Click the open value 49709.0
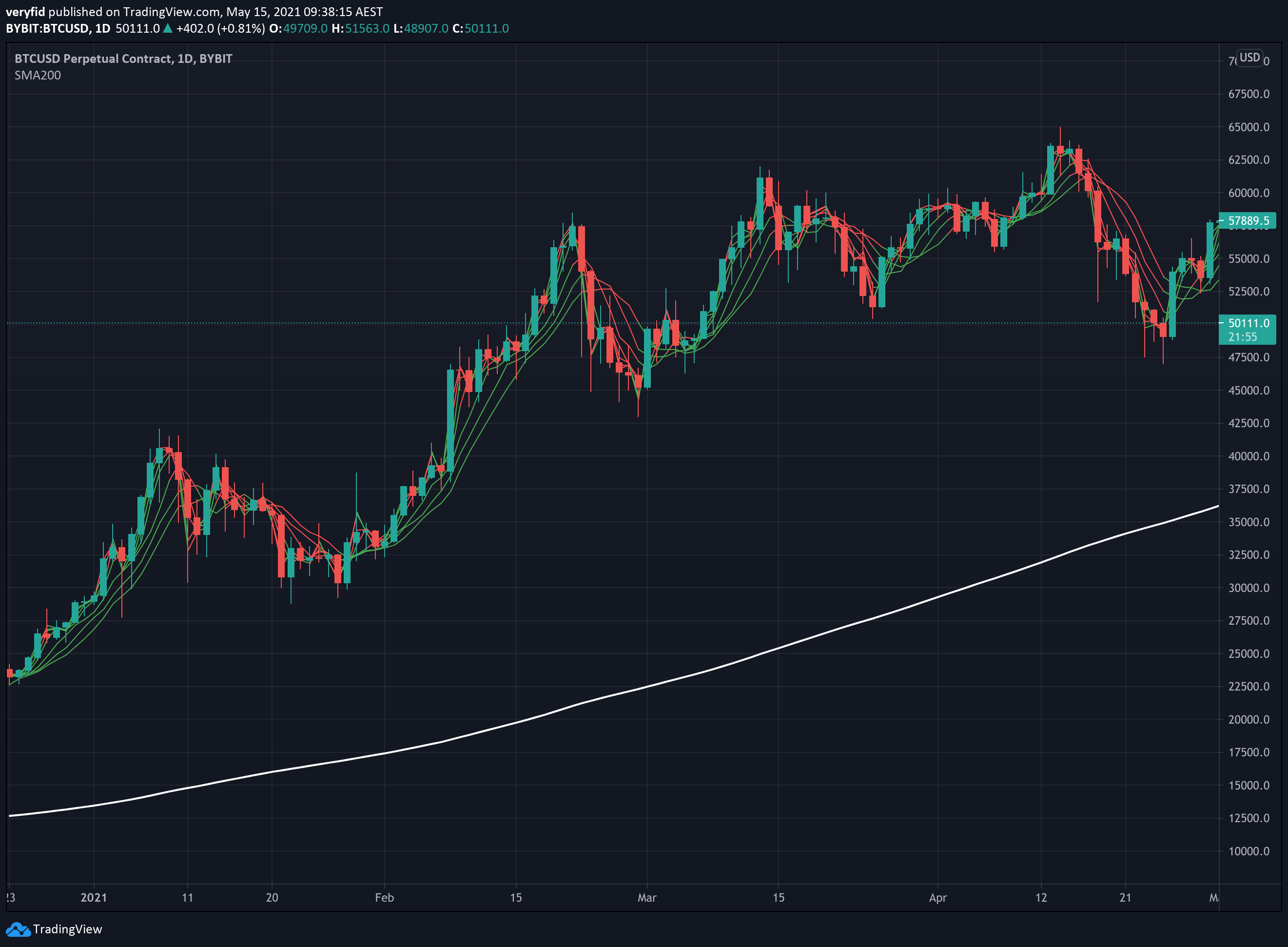This screenshot has width=1288, height=947. tap(305, 28)
